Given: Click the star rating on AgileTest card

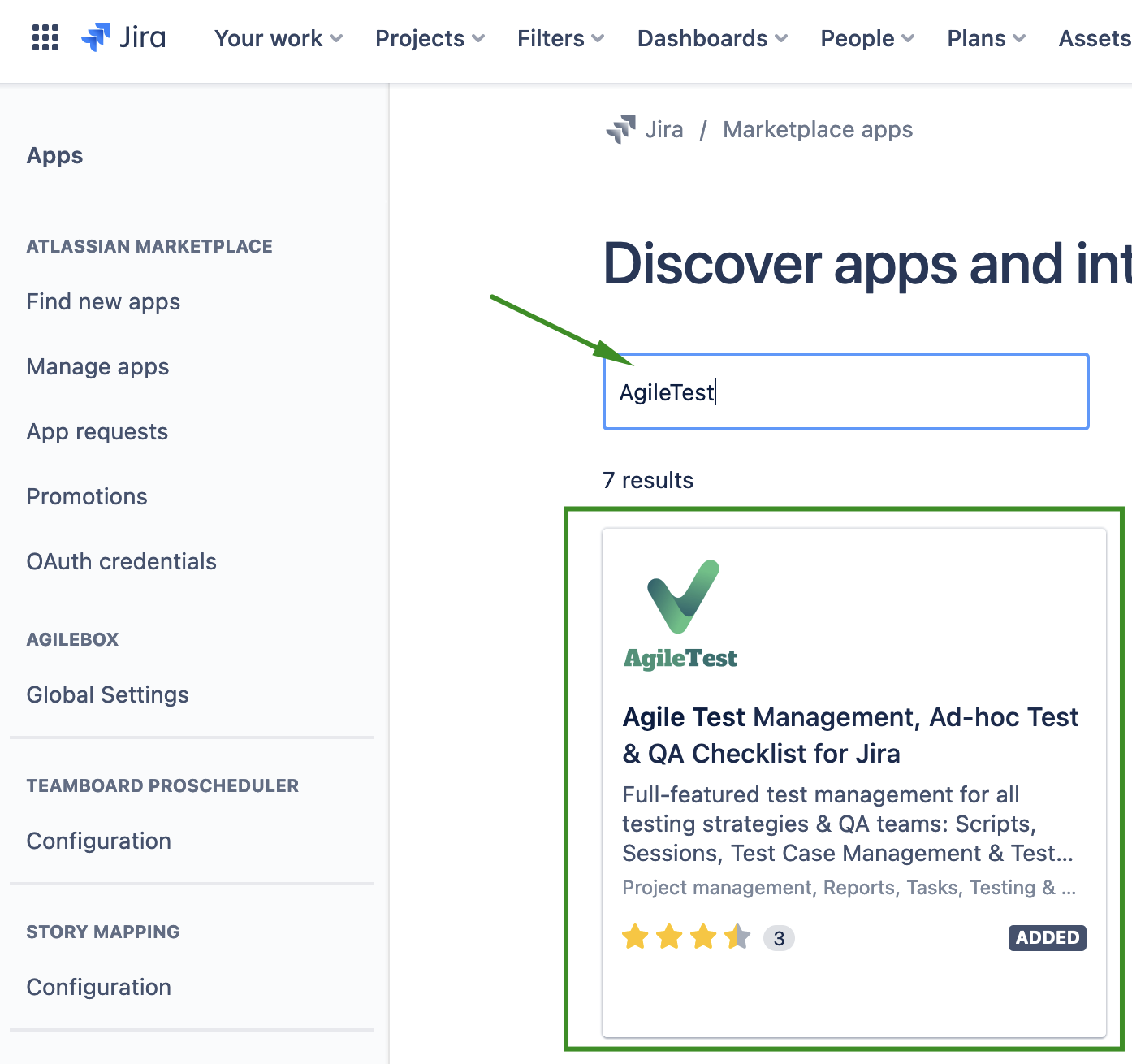Looking at the screenshot, I should (x=686, y=937).
